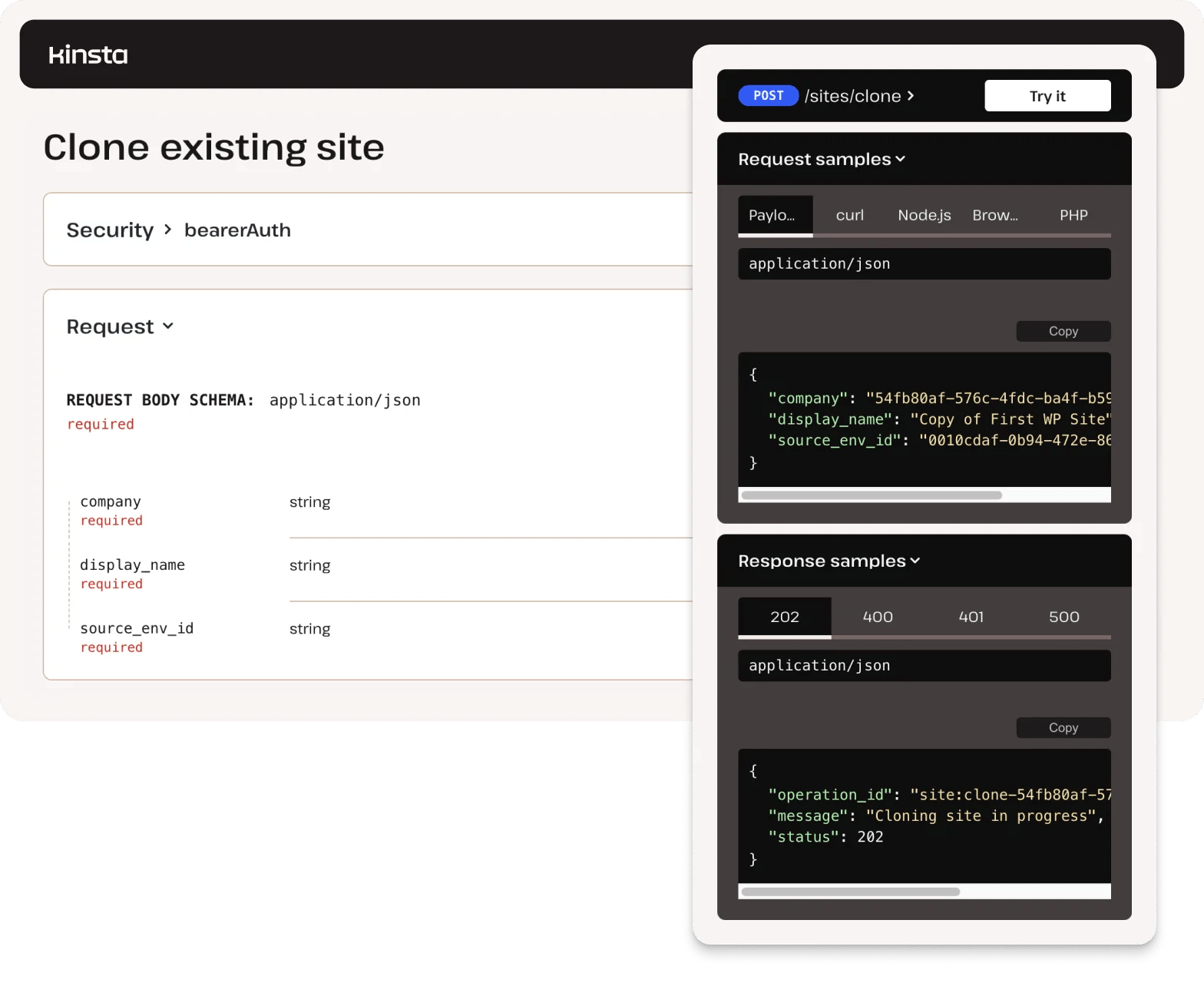Viewport: 1204px width, 983px height.
Task: Show the 500 response sample
Action: click(x=1064, y=617)
